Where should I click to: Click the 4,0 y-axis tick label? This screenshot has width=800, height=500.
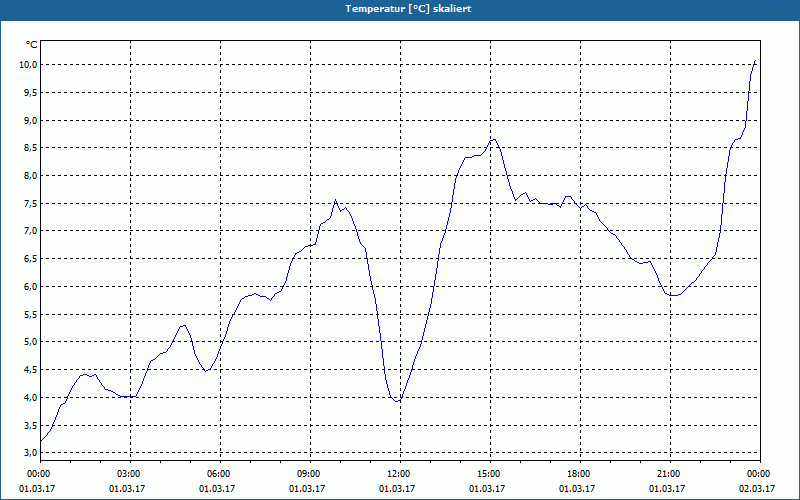(x=30, y=397)
